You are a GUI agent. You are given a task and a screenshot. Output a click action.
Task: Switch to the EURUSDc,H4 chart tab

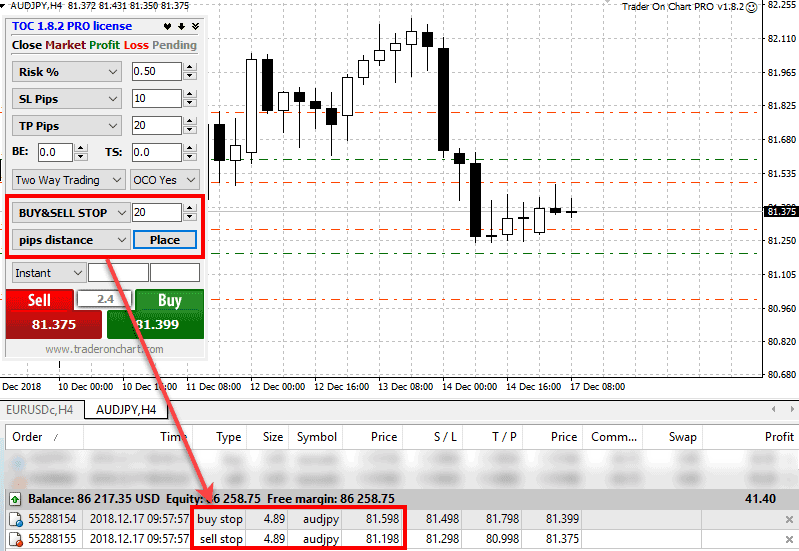39,410
